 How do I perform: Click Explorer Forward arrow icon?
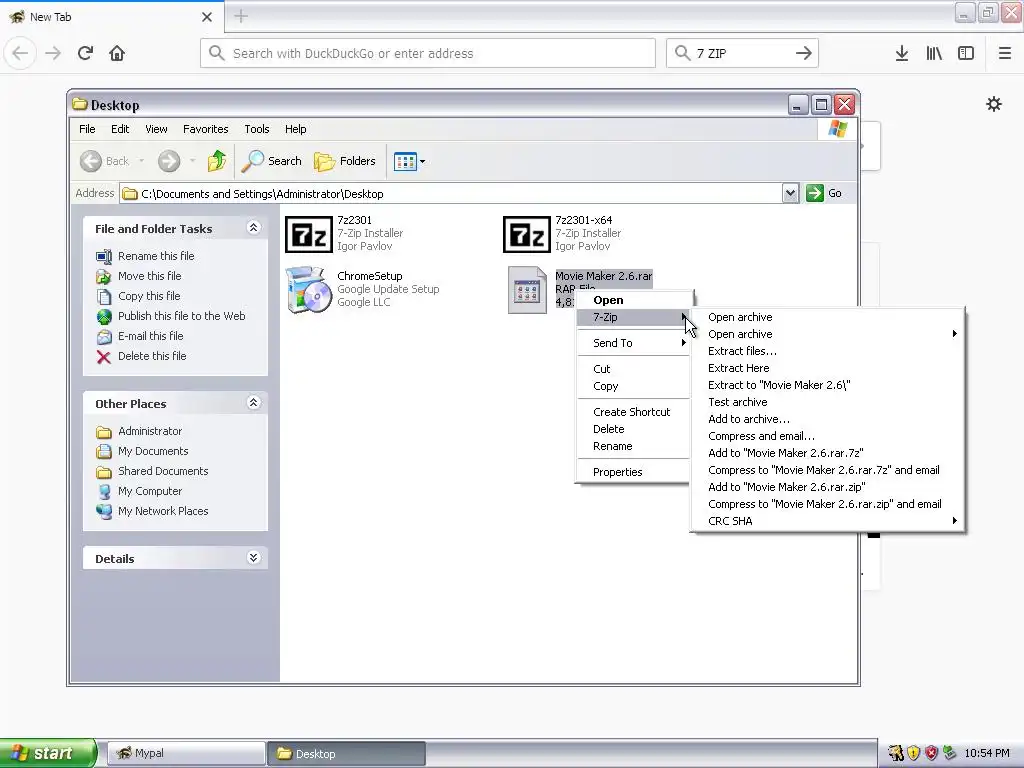click(168, 161)
